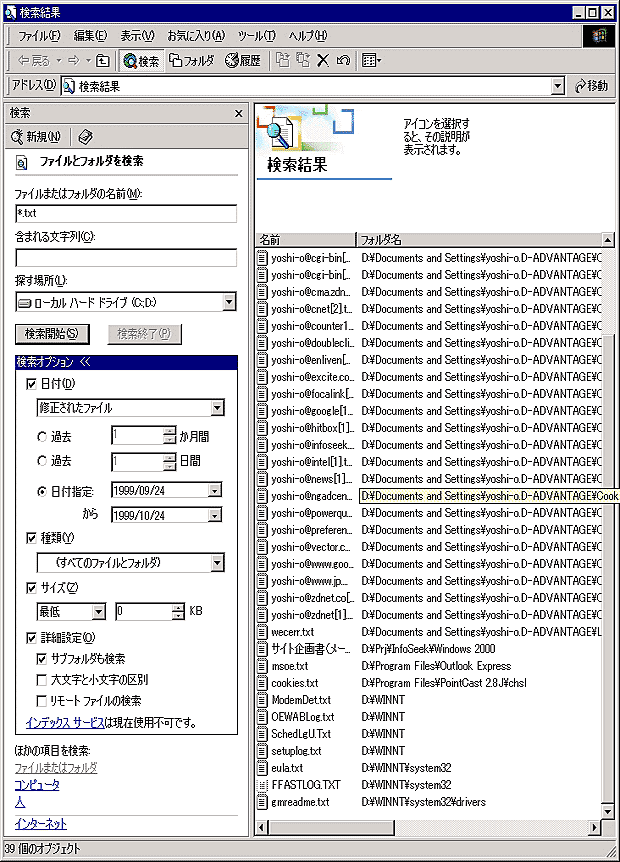
Task: Click the Go (移動) button
Action: 591,86
